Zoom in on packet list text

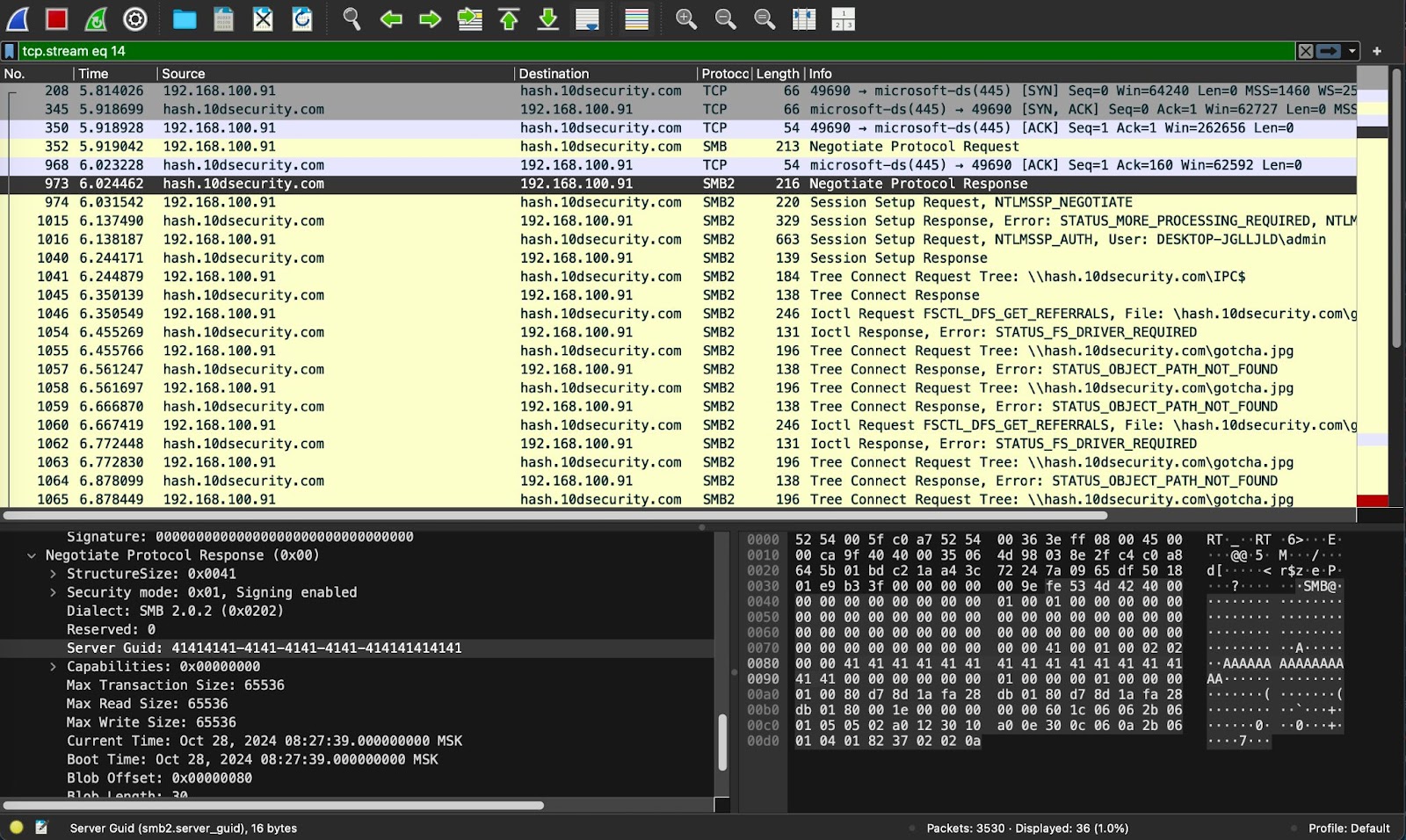[685, 18]
